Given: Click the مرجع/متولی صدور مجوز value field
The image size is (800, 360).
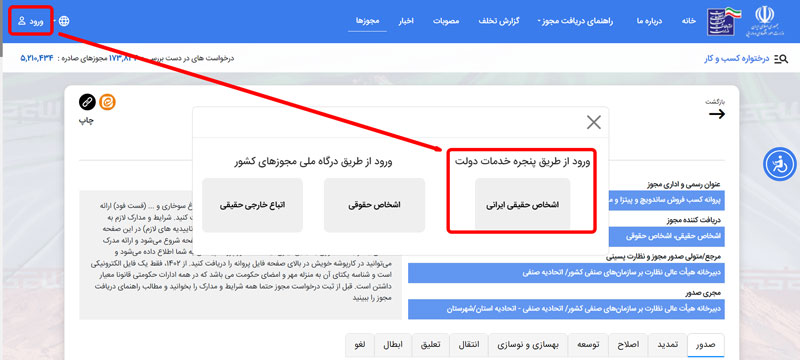Looking at the screenshot, I should tap(566, 273).
